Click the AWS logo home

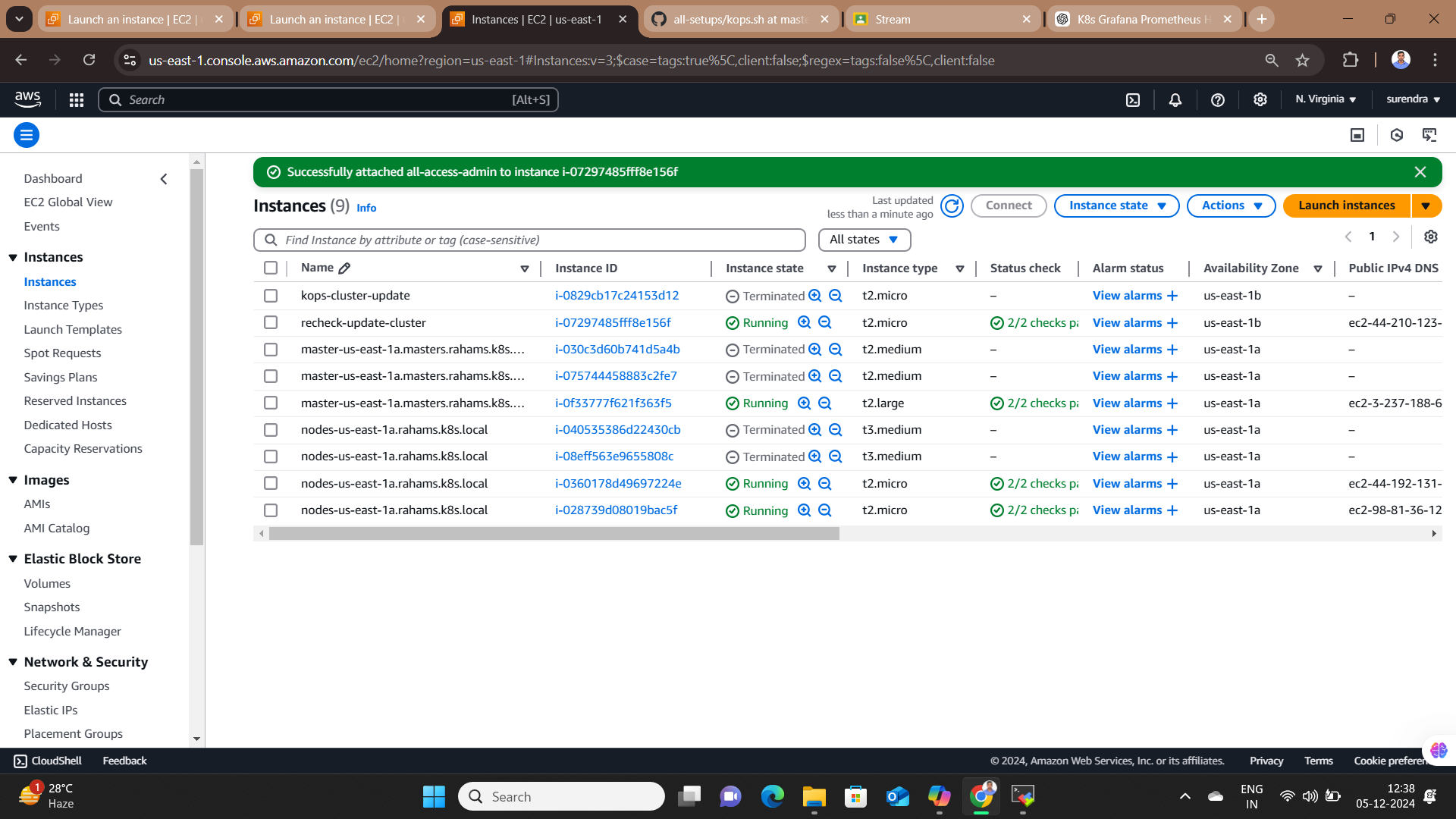tap(28, 99)
